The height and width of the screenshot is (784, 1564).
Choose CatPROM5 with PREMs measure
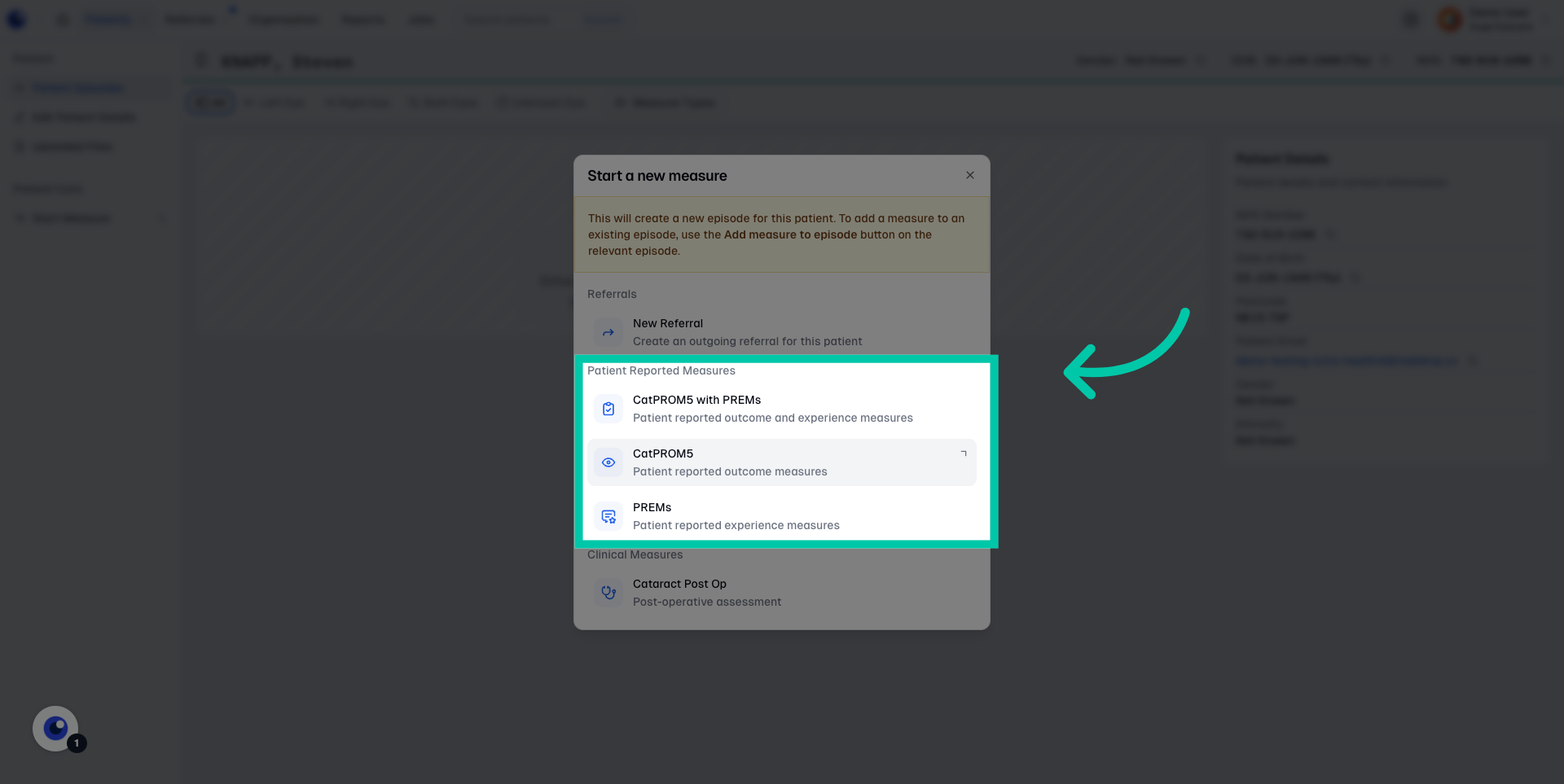point(782,409)
